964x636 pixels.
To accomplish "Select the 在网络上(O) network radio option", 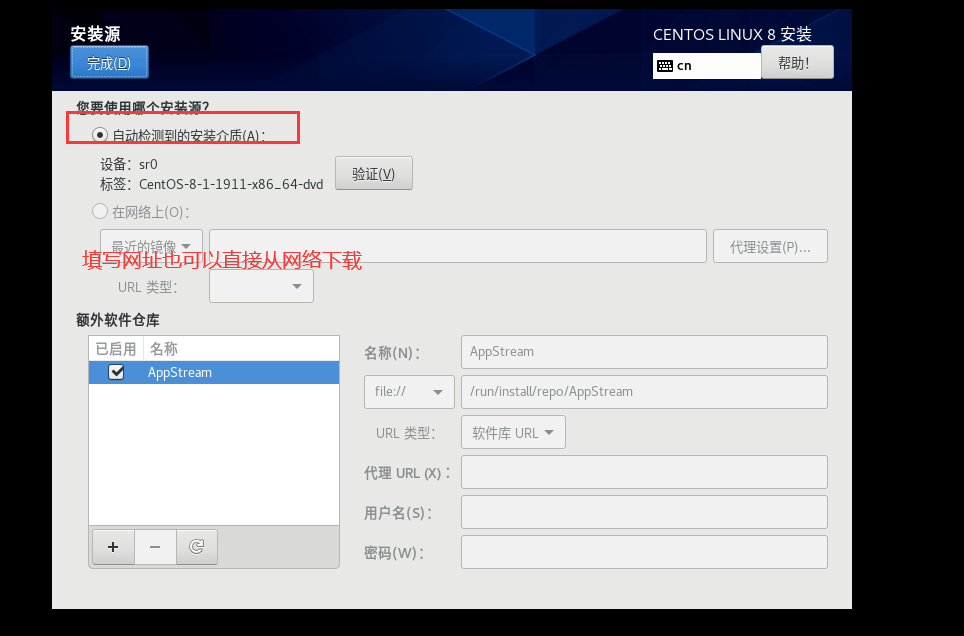I will pos(100,212).
